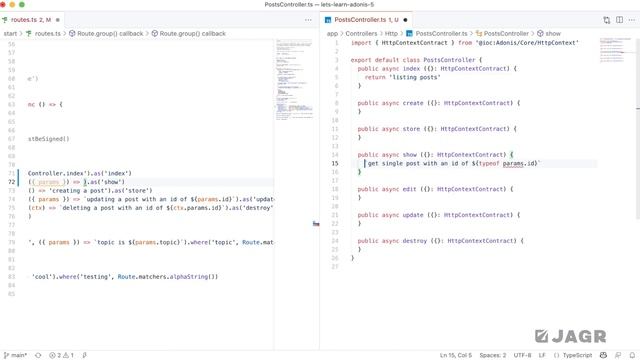Click 'listing posts' string on line 5

pos(415,77)
